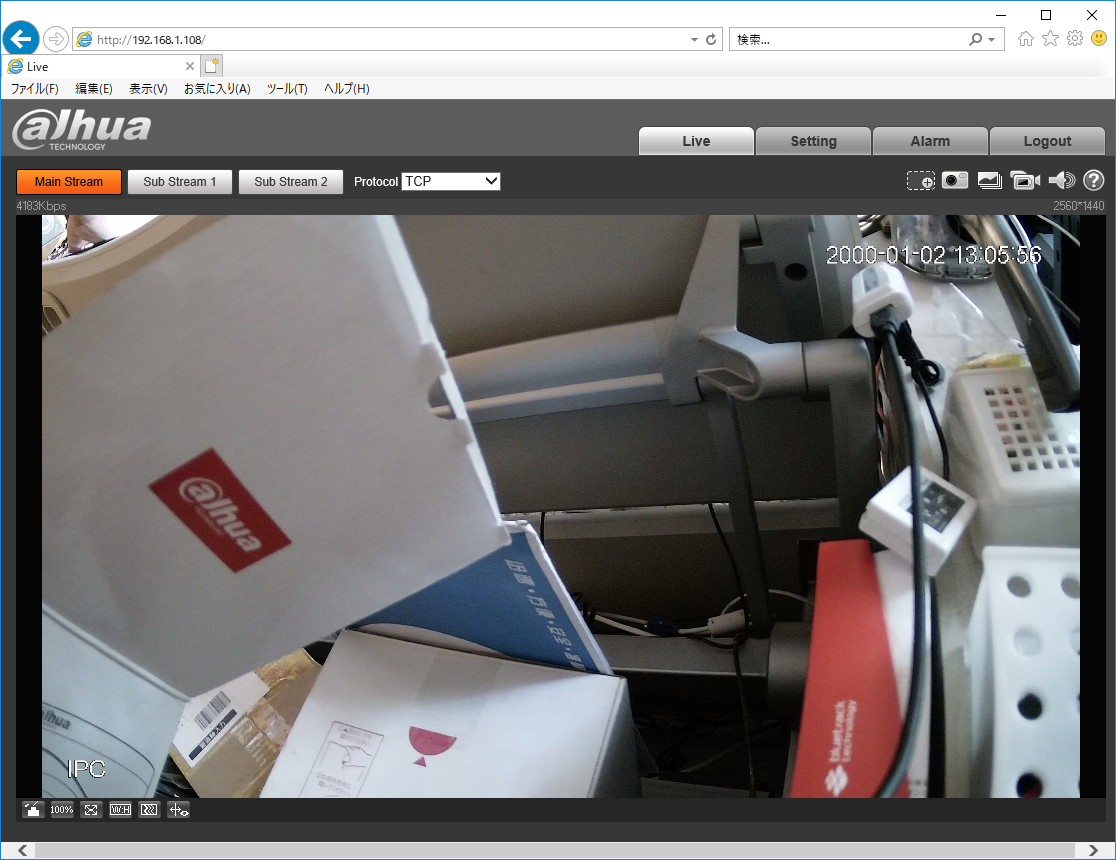Take a snapshot with the camera icon
1116x860 pixels.
(x=955, y=181)
